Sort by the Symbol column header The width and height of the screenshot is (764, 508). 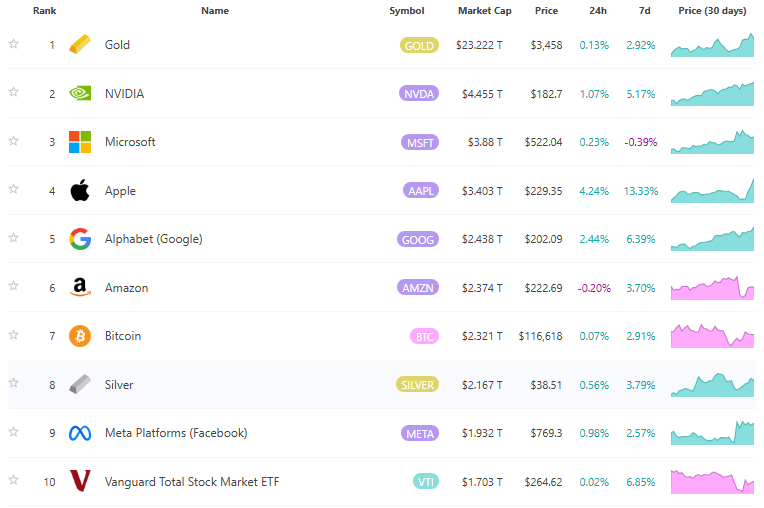click(407, 11)
